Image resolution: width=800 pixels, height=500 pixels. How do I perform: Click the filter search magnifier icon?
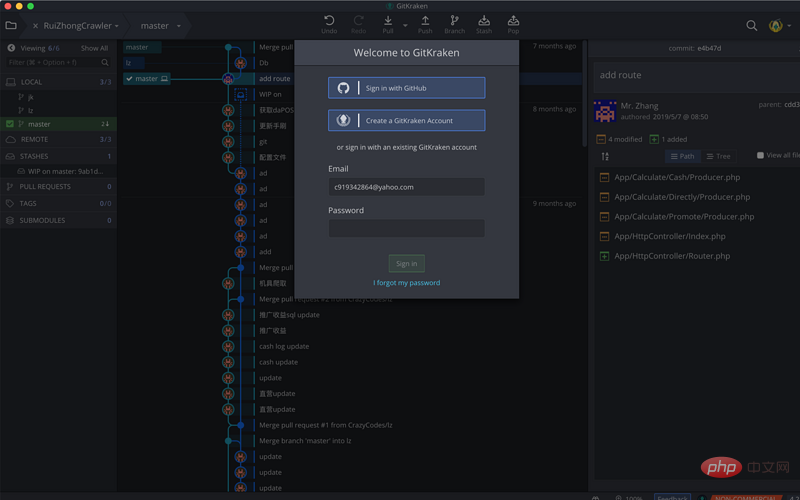tap(105, 62)
